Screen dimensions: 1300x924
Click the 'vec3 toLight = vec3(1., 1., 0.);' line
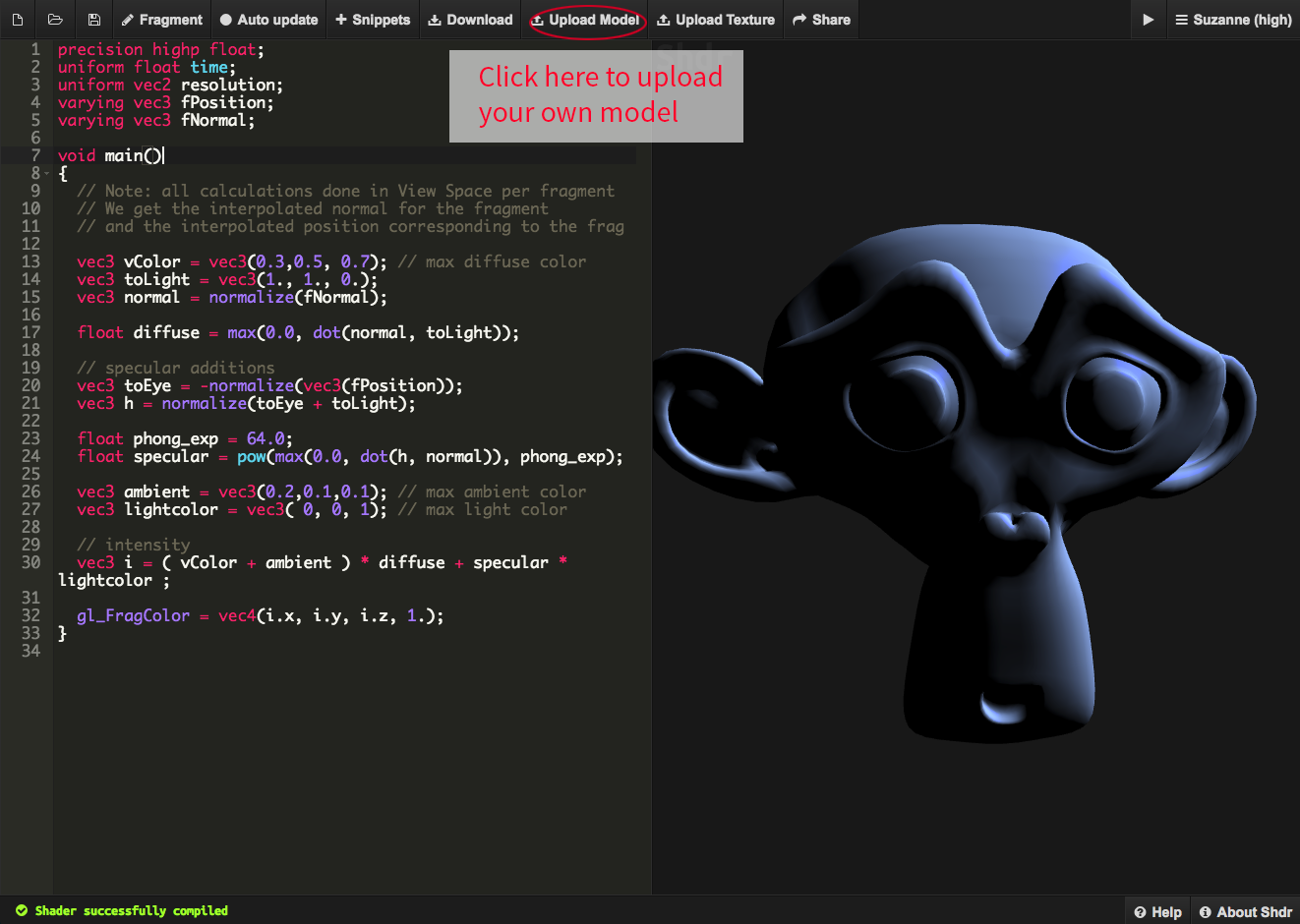(227, 279)
